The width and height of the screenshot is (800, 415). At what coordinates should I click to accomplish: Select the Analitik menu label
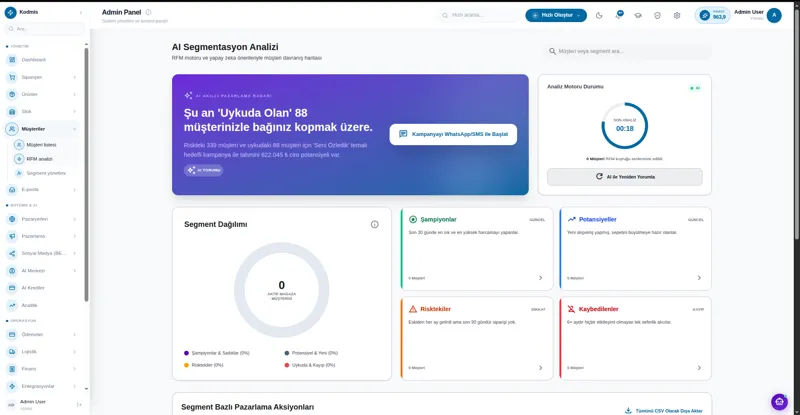tap(29, 305)
